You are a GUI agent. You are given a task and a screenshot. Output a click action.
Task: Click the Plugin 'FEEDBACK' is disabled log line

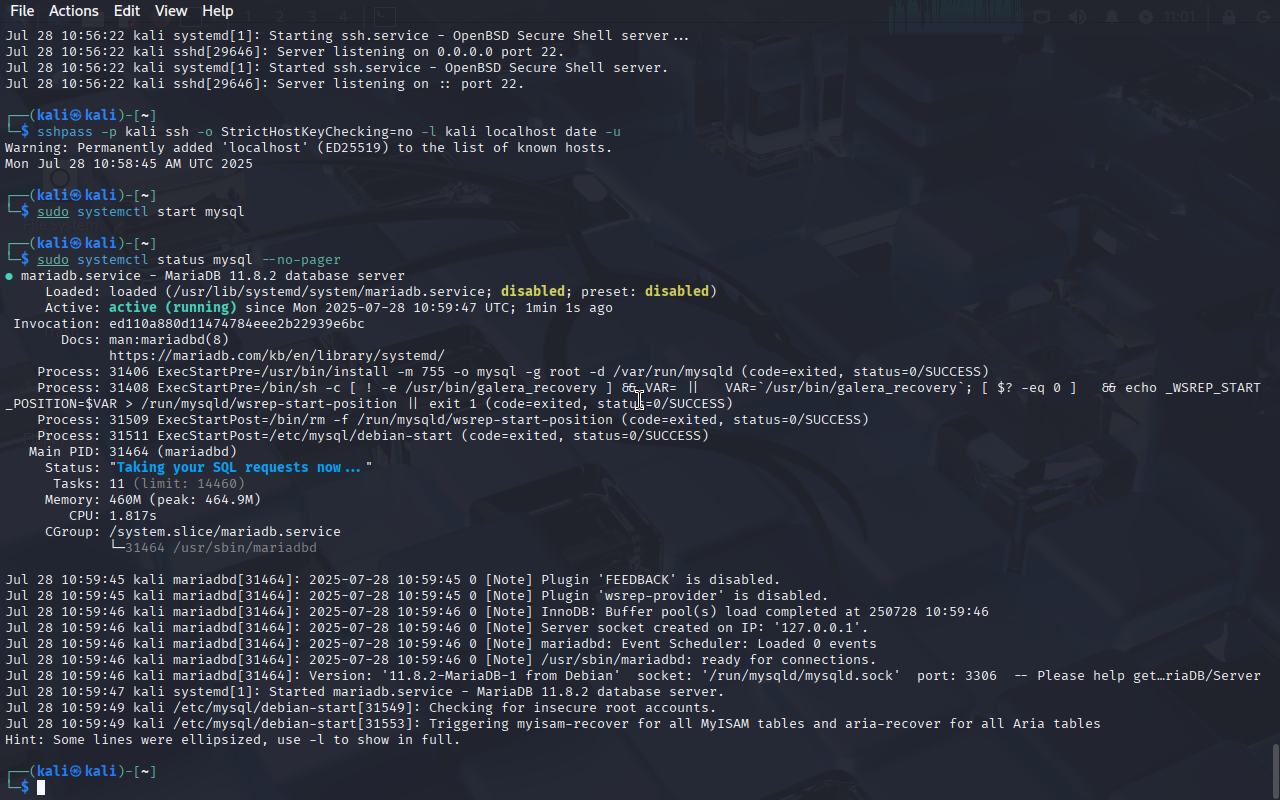(x=393, y=580)
